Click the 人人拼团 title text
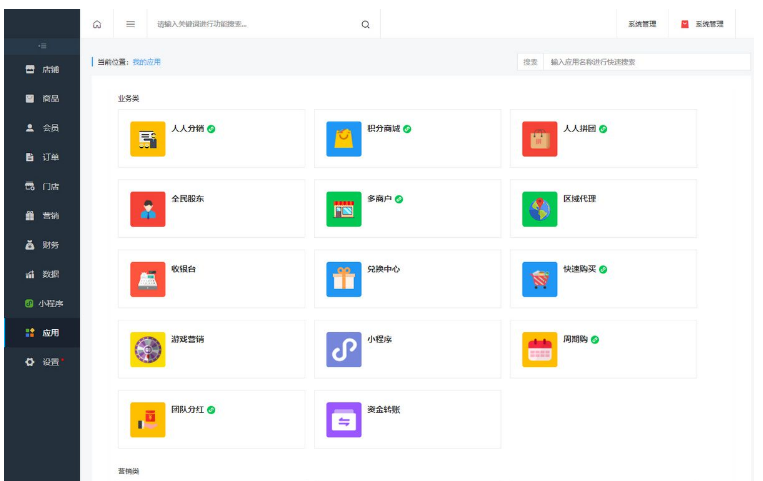Viewport: 763px width, 481px height. 580,129
